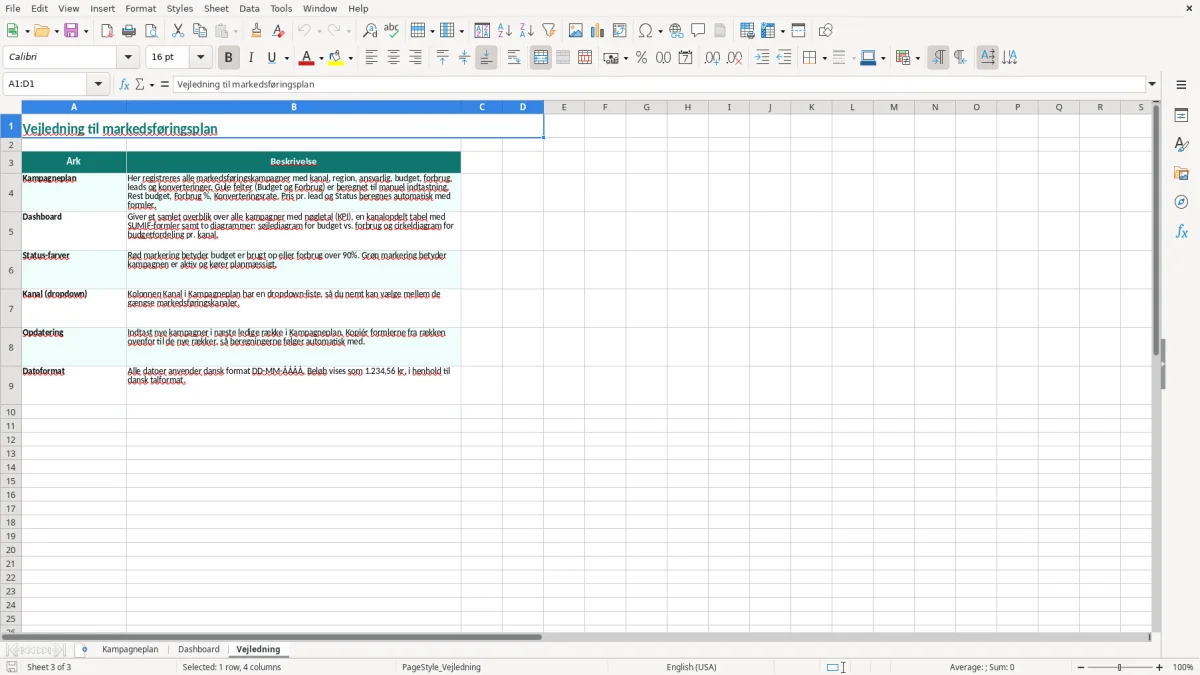1200x675 pixels.
Task: Cut the selected cells
Action: (178, 31)
